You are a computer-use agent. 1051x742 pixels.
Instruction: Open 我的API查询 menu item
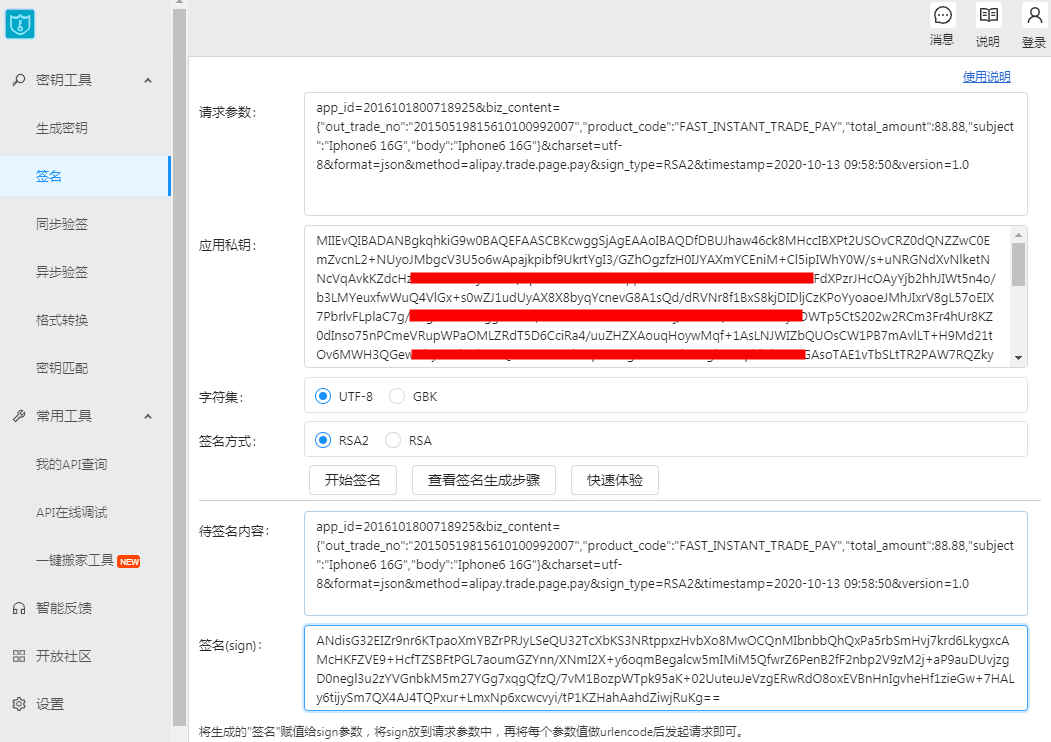click(71, 465)
